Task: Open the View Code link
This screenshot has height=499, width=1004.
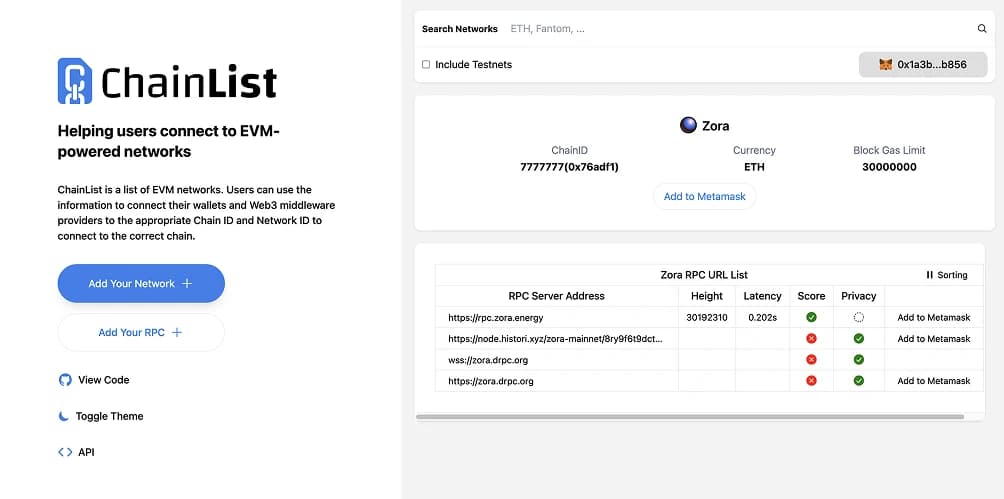Action: [x=93, y=380]
